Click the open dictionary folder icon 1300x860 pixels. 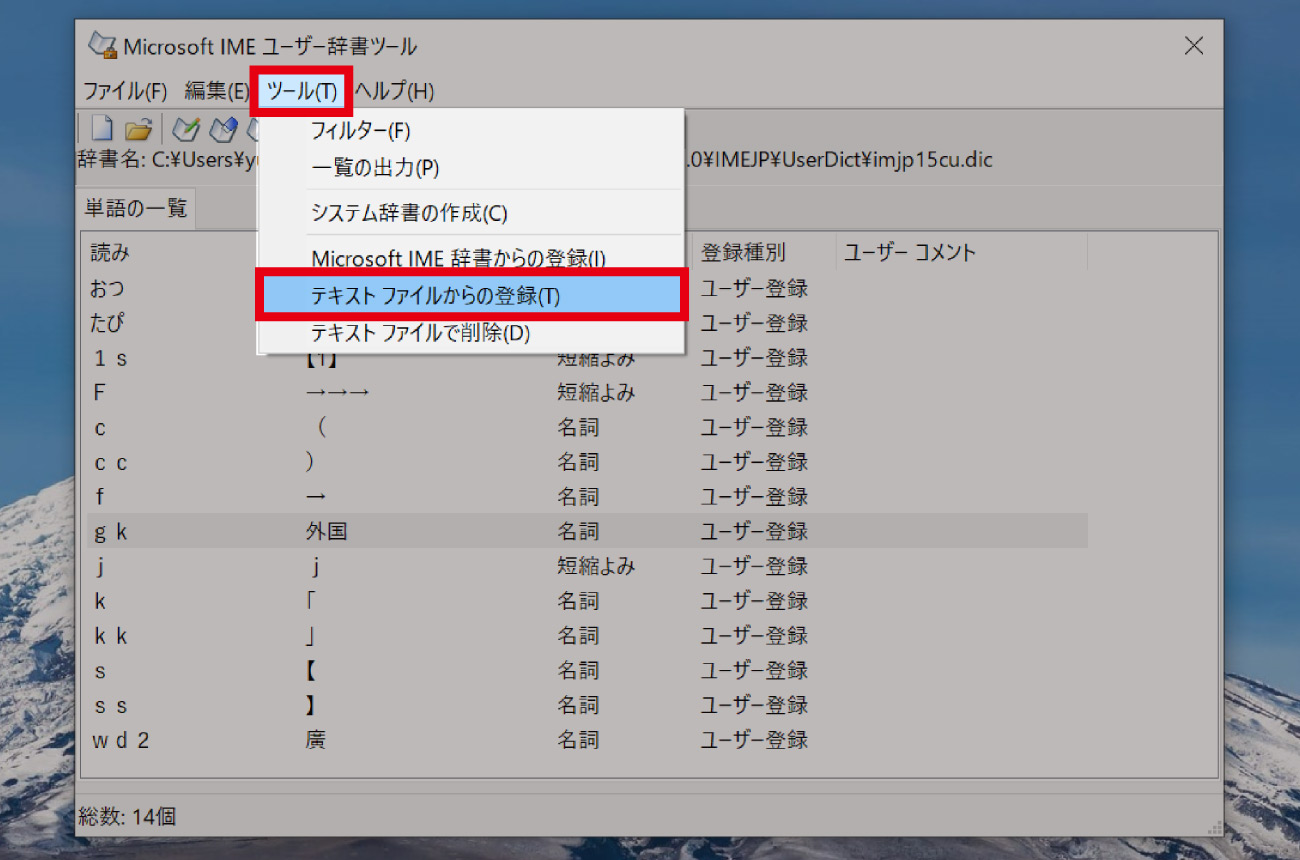click(x=139, y=128)
